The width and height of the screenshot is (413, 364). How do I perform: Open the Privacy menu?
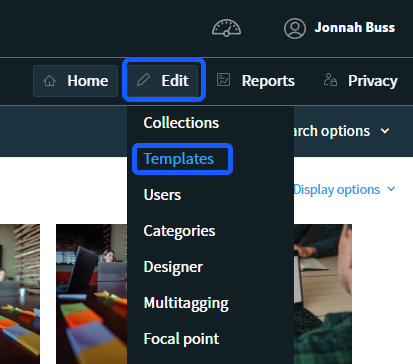tap(361, 81)
